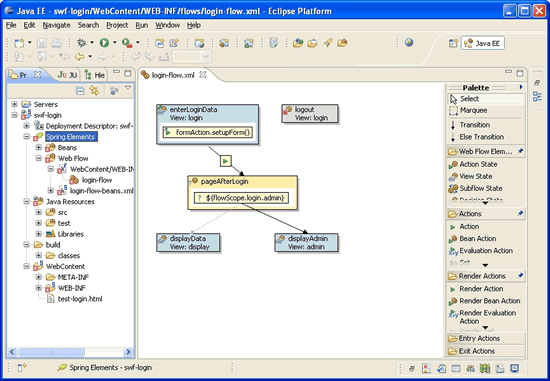
Task: Select the Render Bean Action entry
Action: (x=484, y=301)
